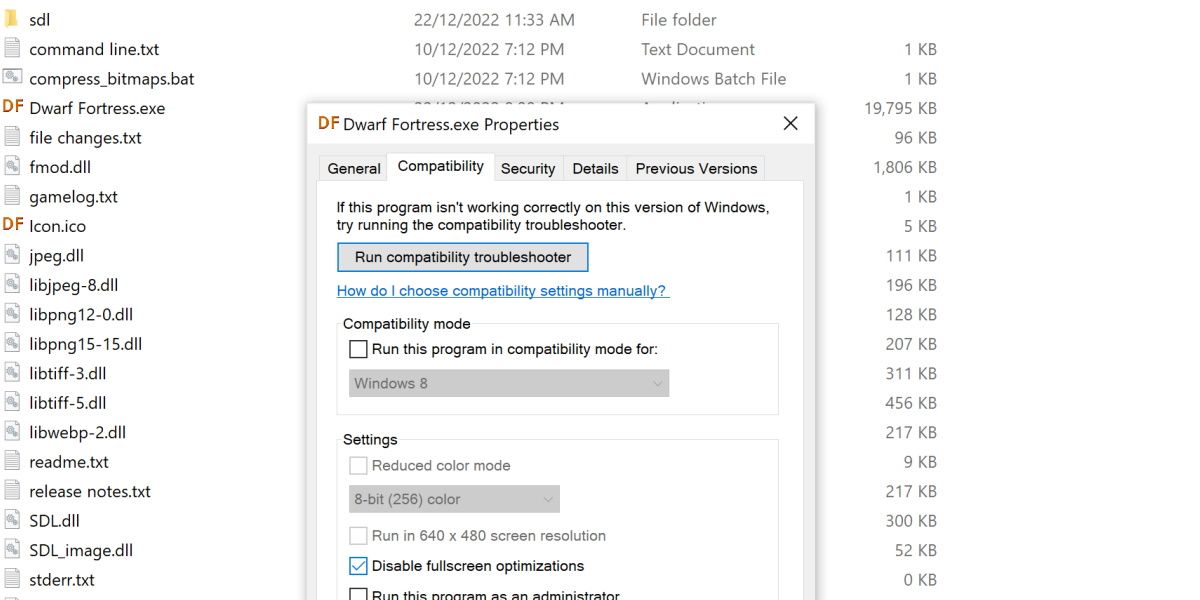Select stderr.txt in the file list

pos(62,580)
